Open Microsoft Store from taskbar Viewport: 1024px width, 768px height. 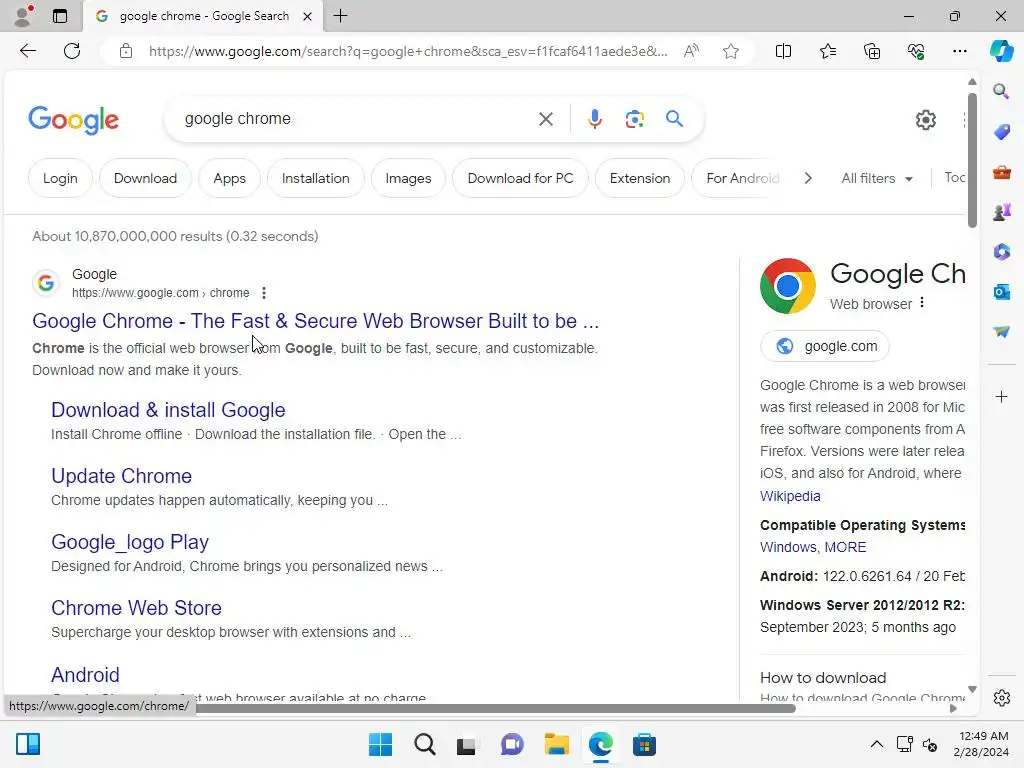tap(644, 744)
